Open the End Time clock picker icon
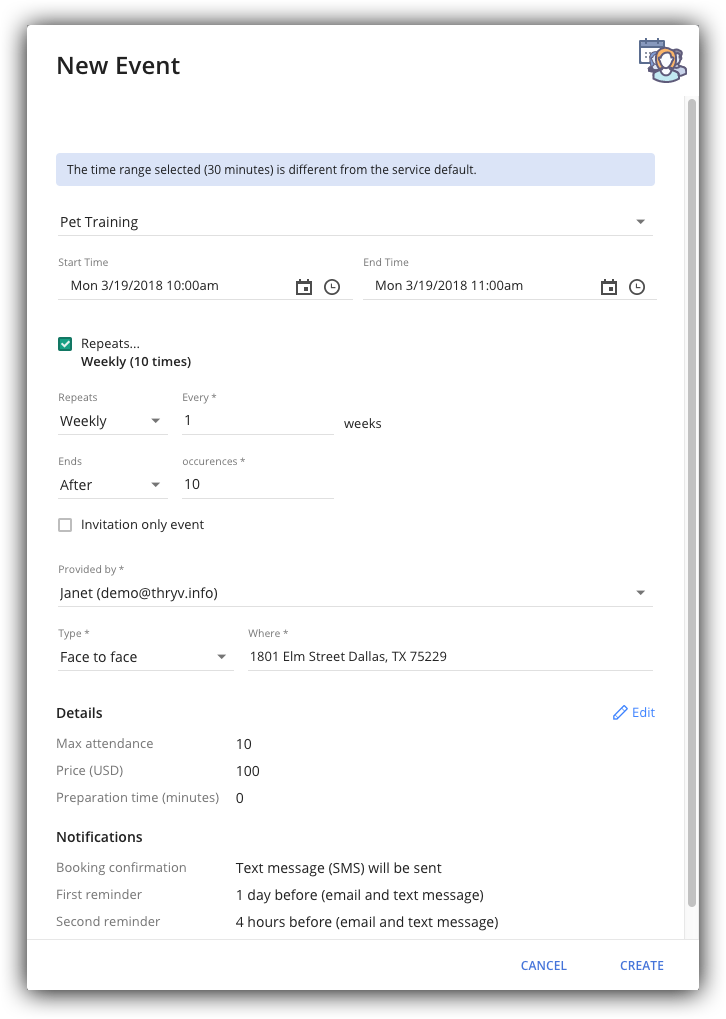Viewport: 726px width, 1019px height. click(637, 287)
